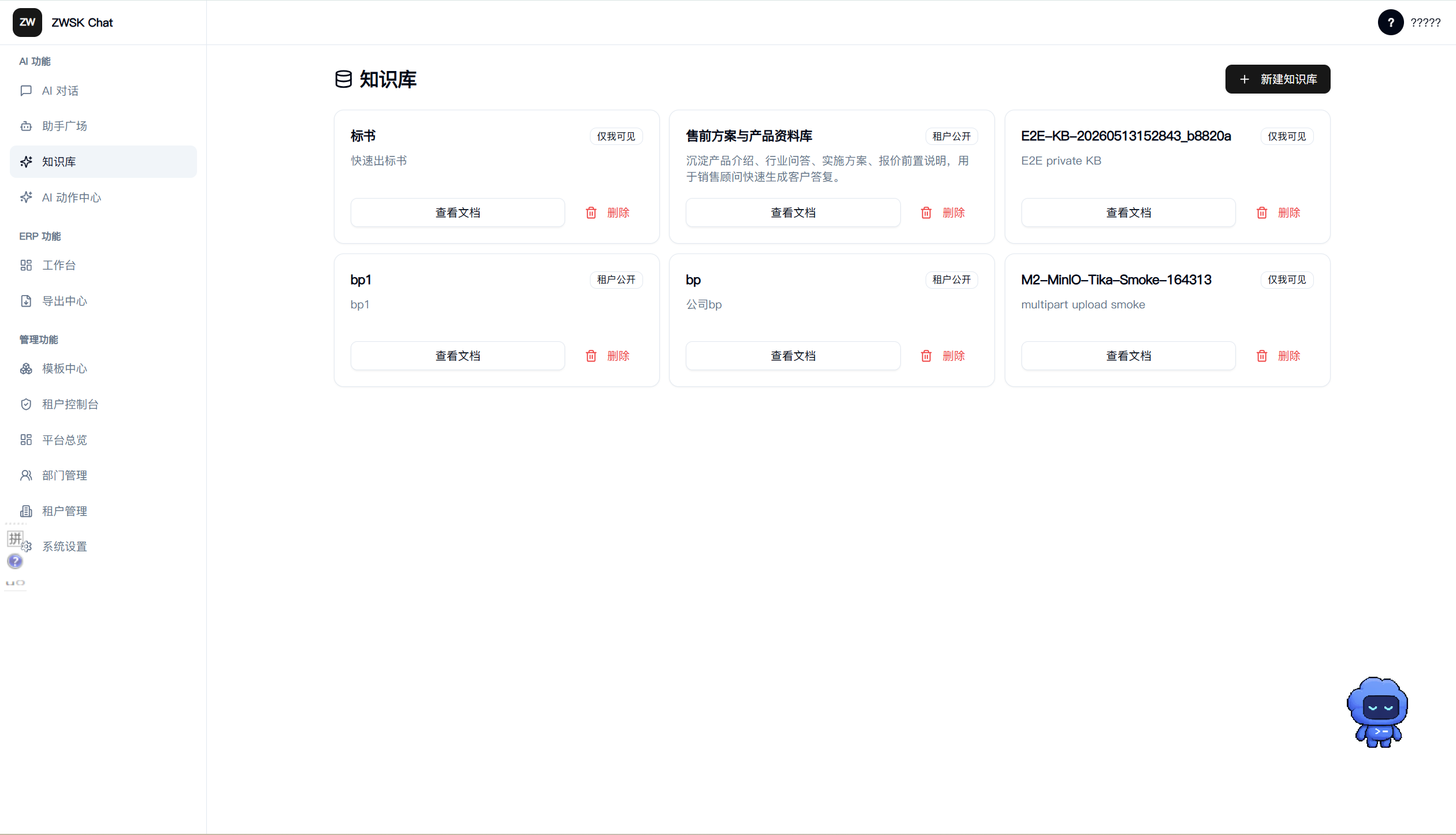This screenshot has width=1456, height=835.
Task: View documents of E2E-KB-20260513152843_b8820a
Action: point(1128,213)
